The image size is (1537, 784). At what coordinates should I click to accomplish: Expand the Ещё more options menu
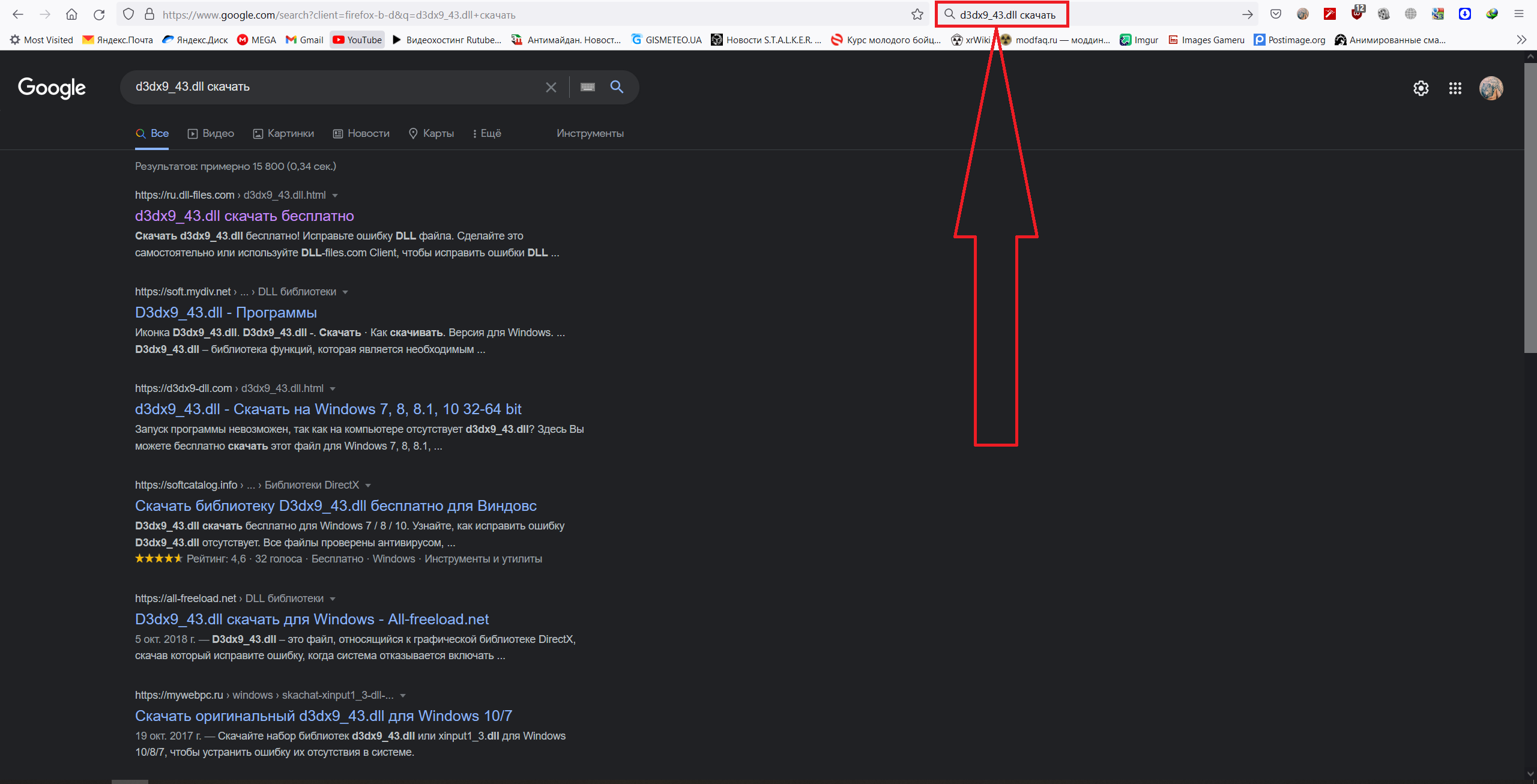click(487, 133)
